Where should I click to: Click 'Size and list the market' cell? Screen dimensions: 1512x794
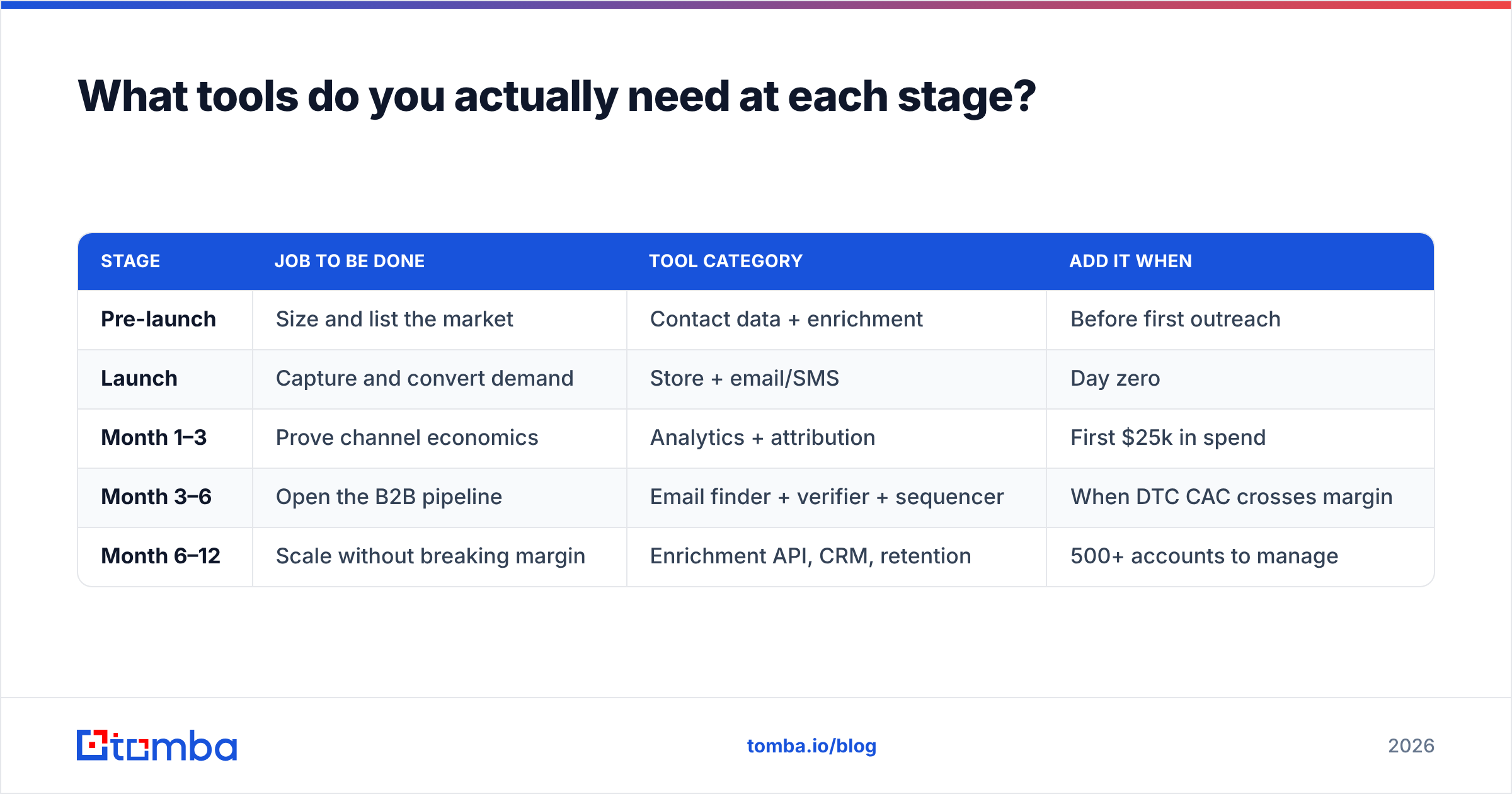click(x=440, y=319)
